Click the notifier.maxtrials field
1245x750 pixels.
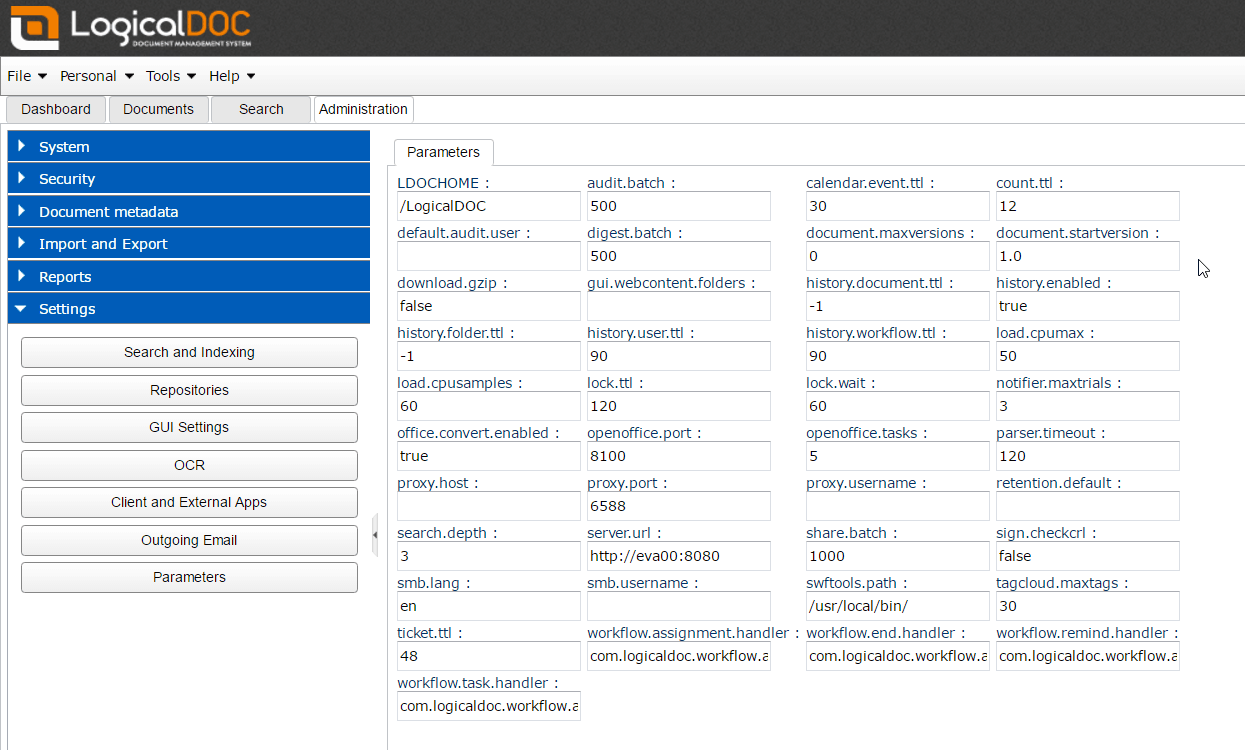pyautogui.click(x=1088, y=406)
